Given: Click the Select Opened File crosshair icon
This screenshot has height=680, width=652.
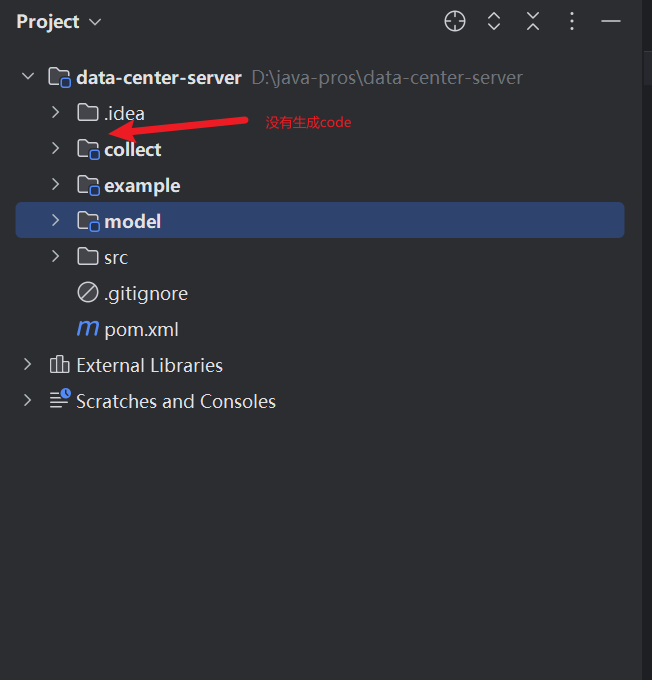Looking at the screenshot, I should (455, 21).
